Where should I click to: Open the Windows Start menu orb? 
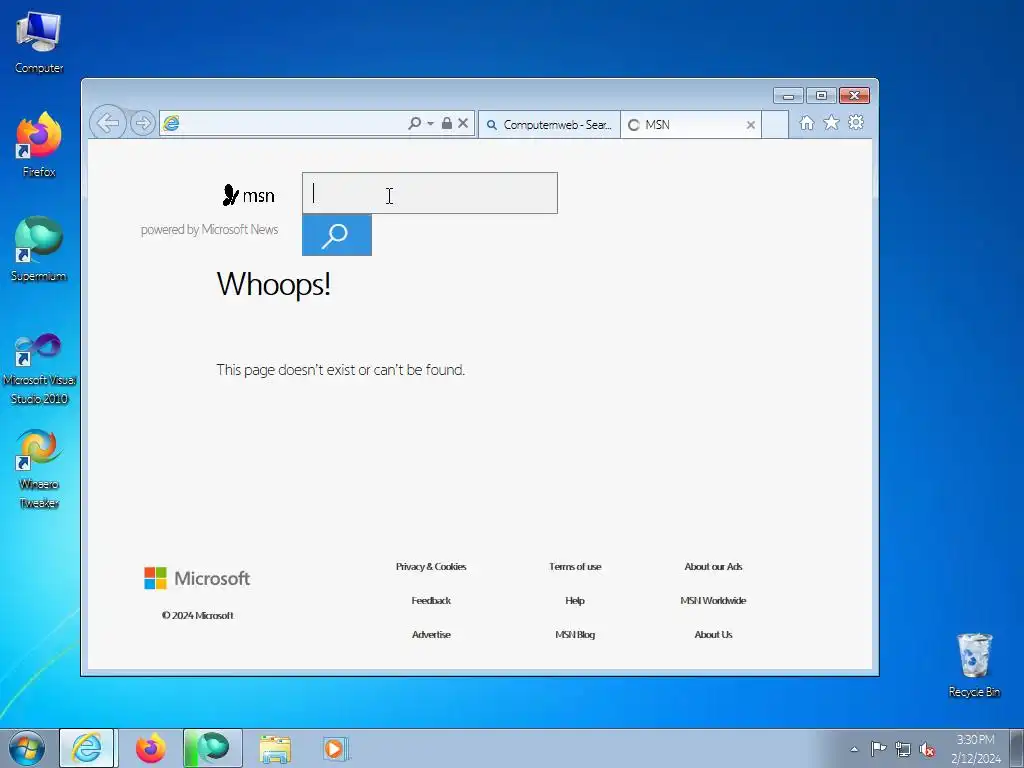[x=27, y=748]
